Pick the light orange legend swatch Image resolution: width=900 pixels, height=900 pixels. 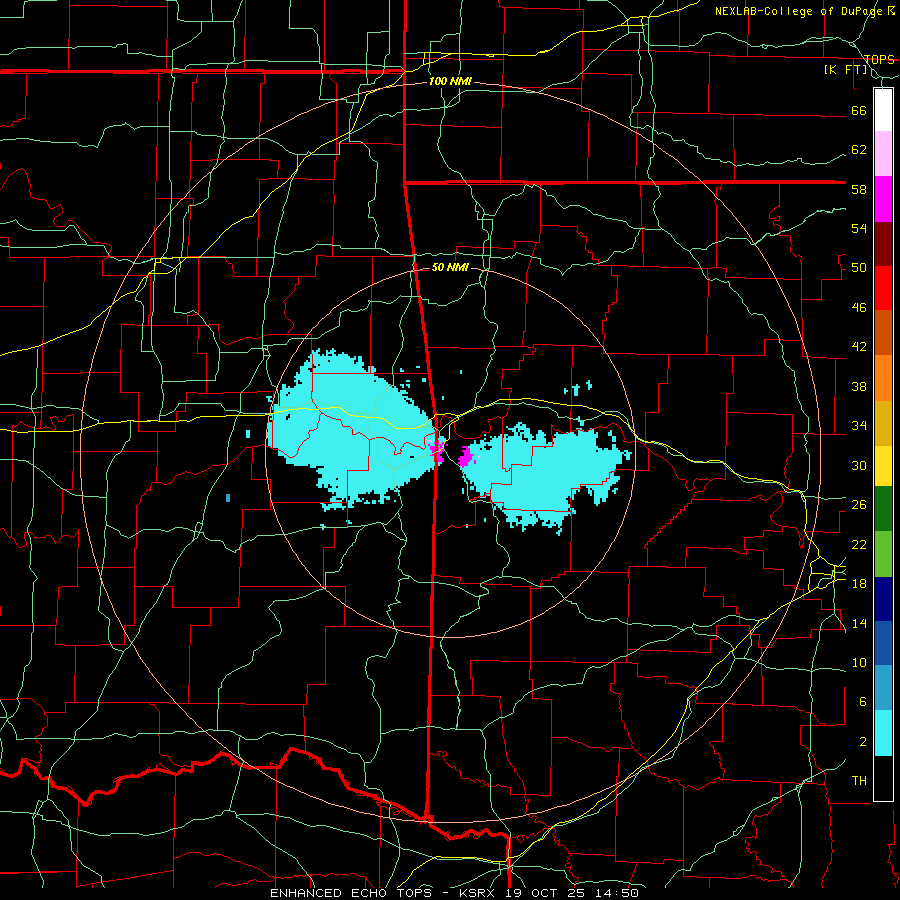click(x=883, y=378)
